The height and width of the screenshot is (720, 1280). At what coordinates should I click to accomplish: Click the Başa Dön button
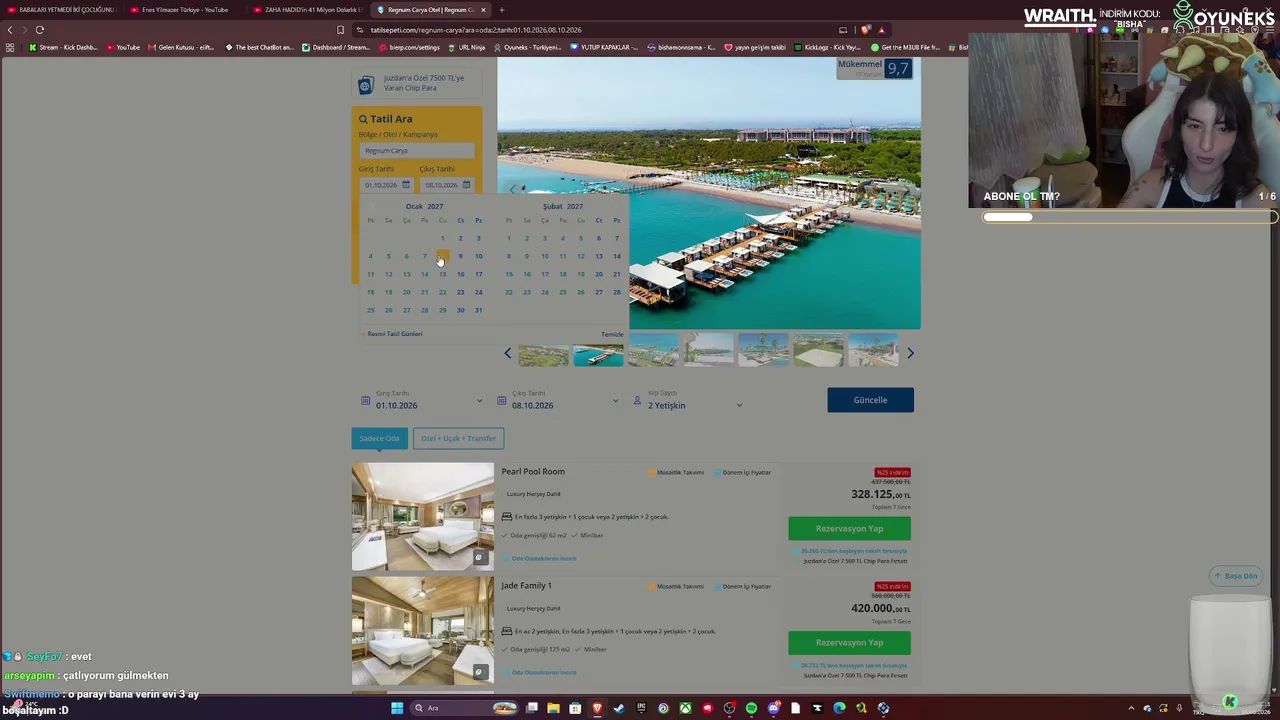[1235, 576]
